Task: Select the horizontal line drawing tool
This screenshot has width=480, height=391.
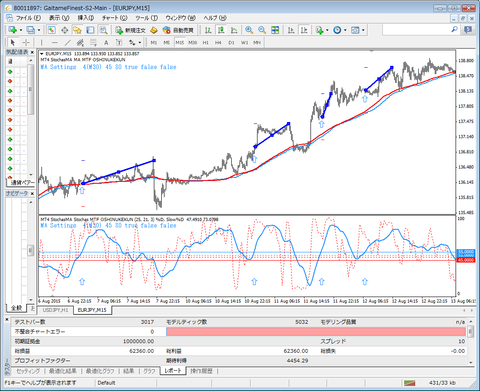Action: (x=55, y=42)
